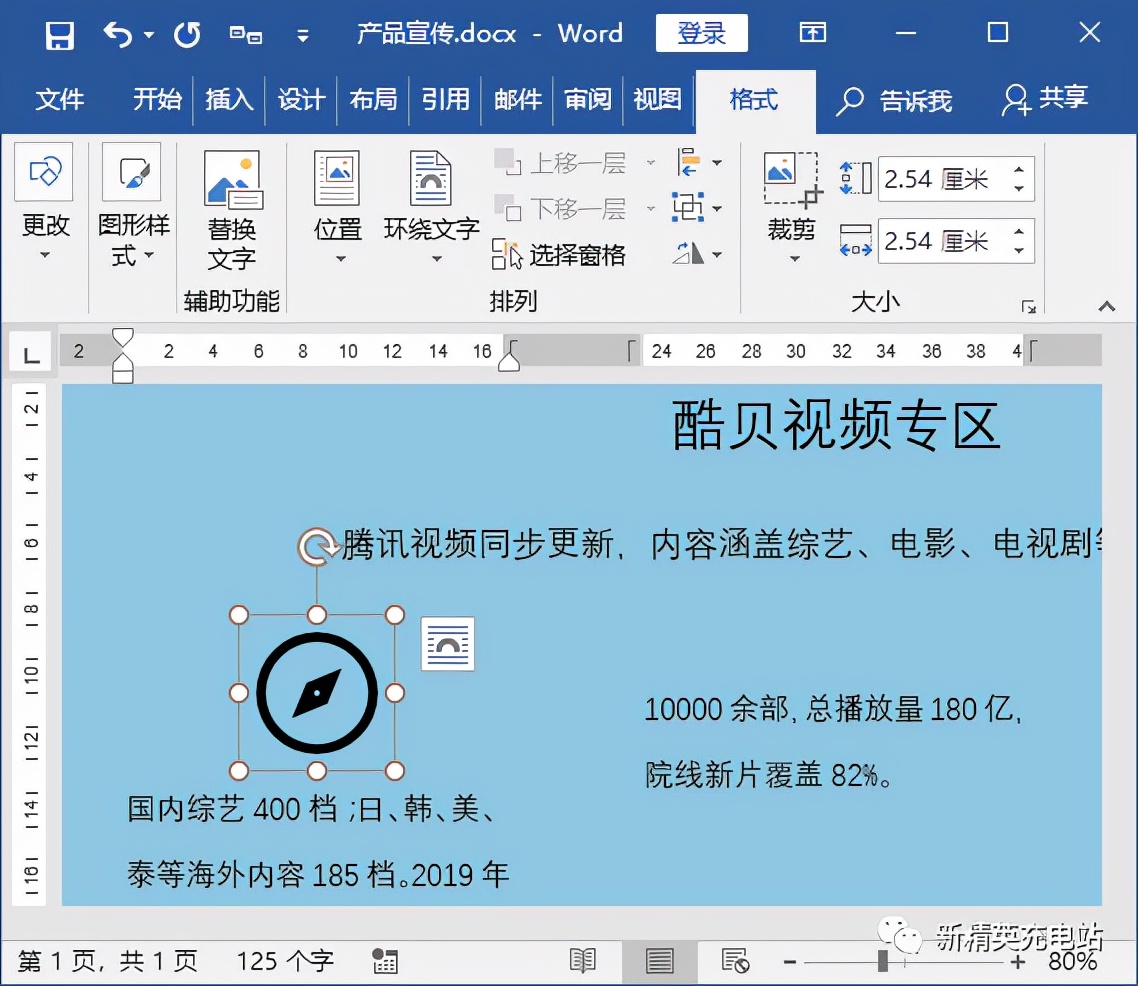Open the layout options floating button beside graphic
Screen dimensions: 1138x986
click(x=447, y=644)
